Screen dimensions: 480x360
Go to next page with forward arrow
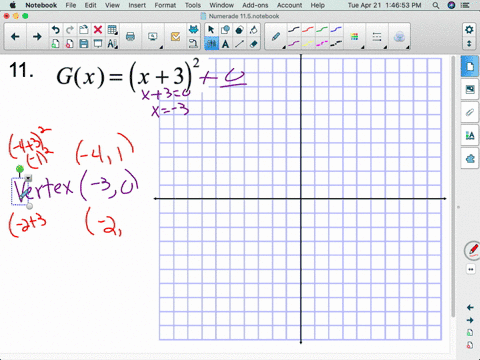(37, 37)
